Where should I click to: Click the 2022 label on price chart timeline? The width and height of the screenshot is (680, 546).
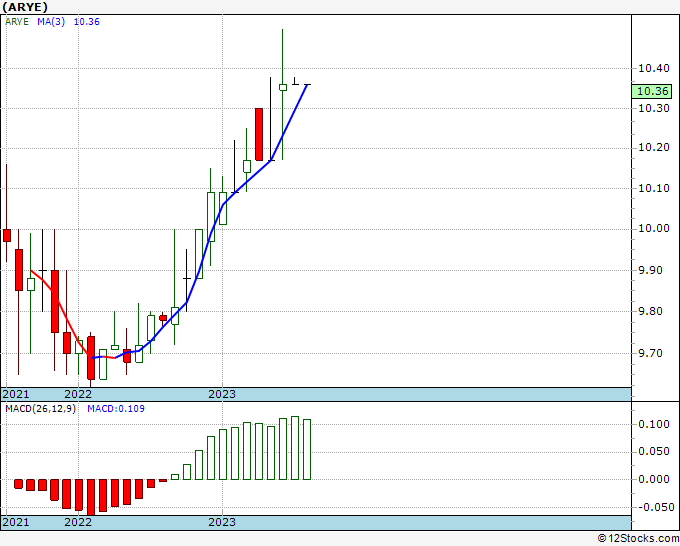coord(78,394)
